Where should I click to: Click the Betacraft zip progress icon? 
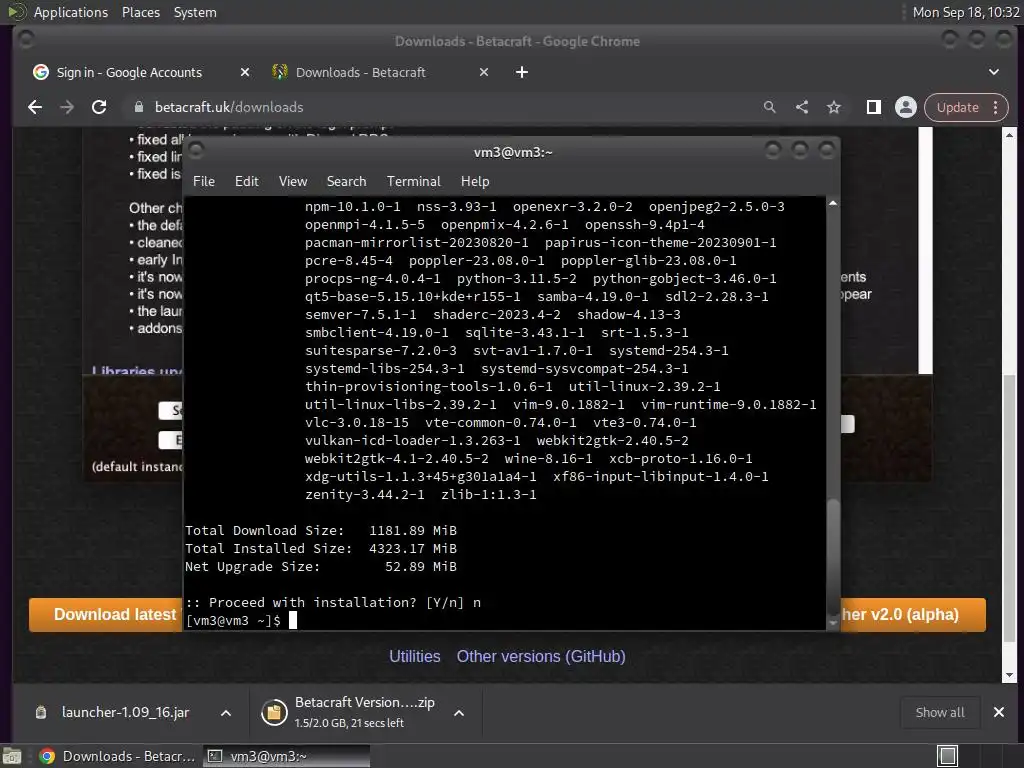[274, 712]
